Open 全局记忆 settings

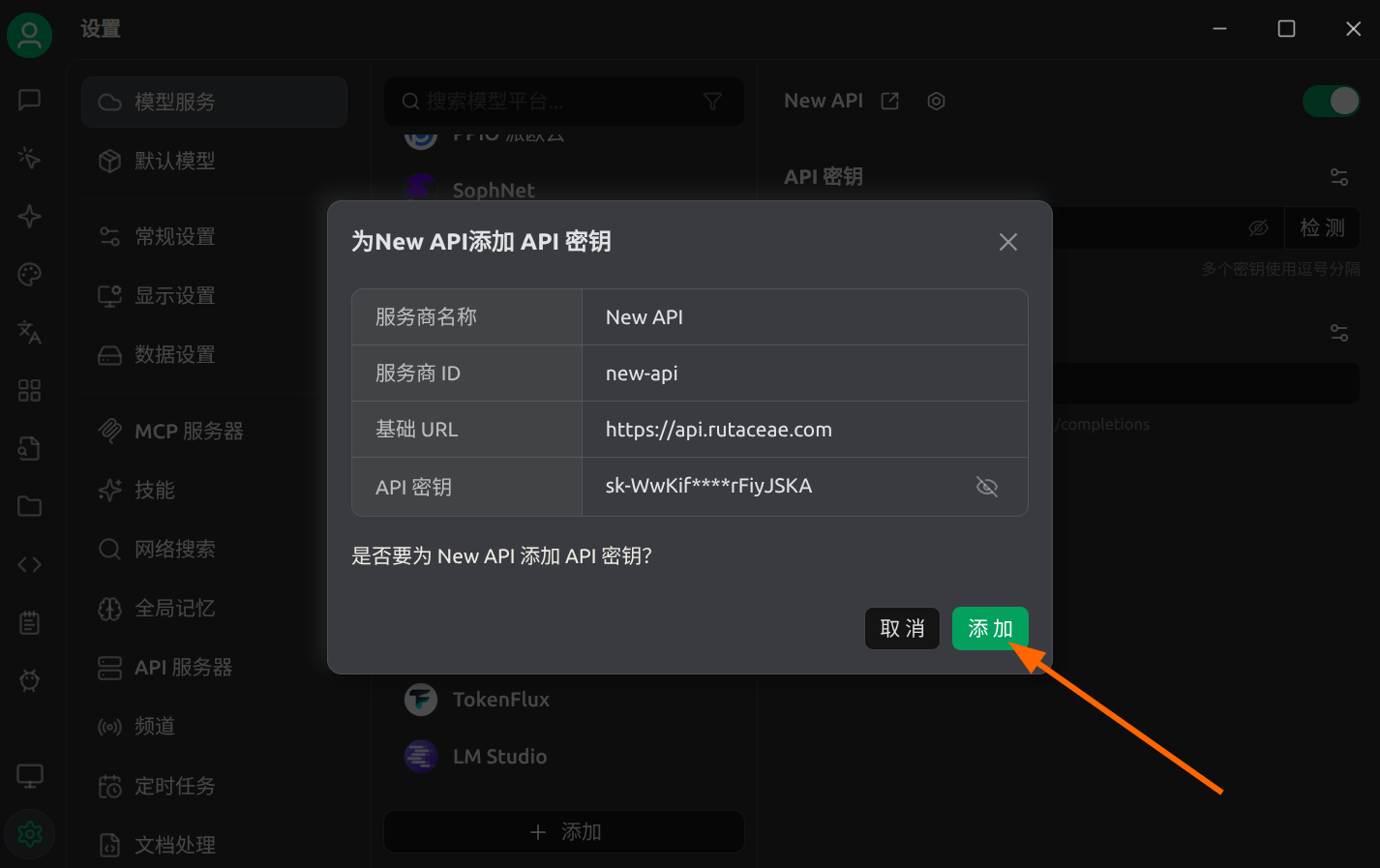[214, 608]
